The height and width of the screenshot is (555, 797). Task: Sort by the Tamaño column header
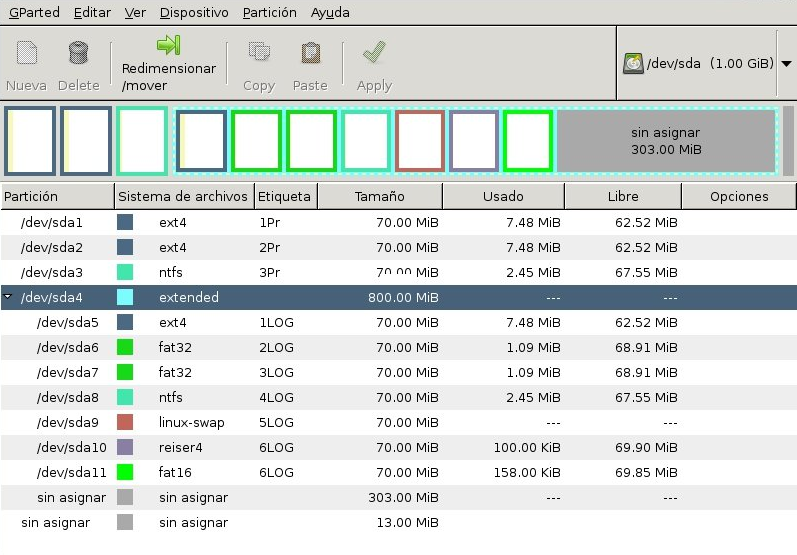(380, 197)
